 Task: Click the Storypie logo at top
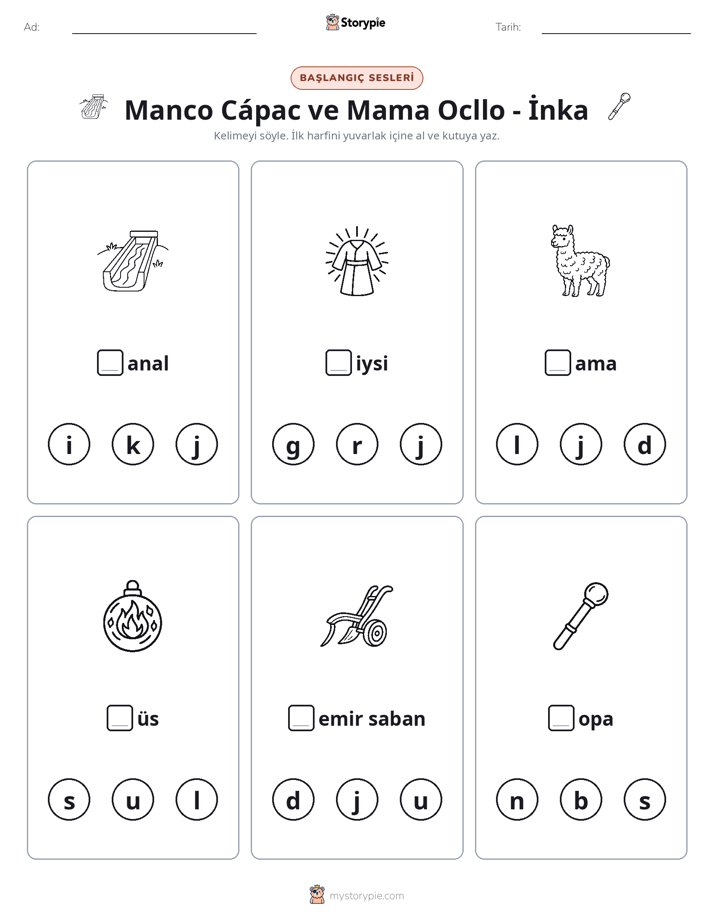point(356,22)
